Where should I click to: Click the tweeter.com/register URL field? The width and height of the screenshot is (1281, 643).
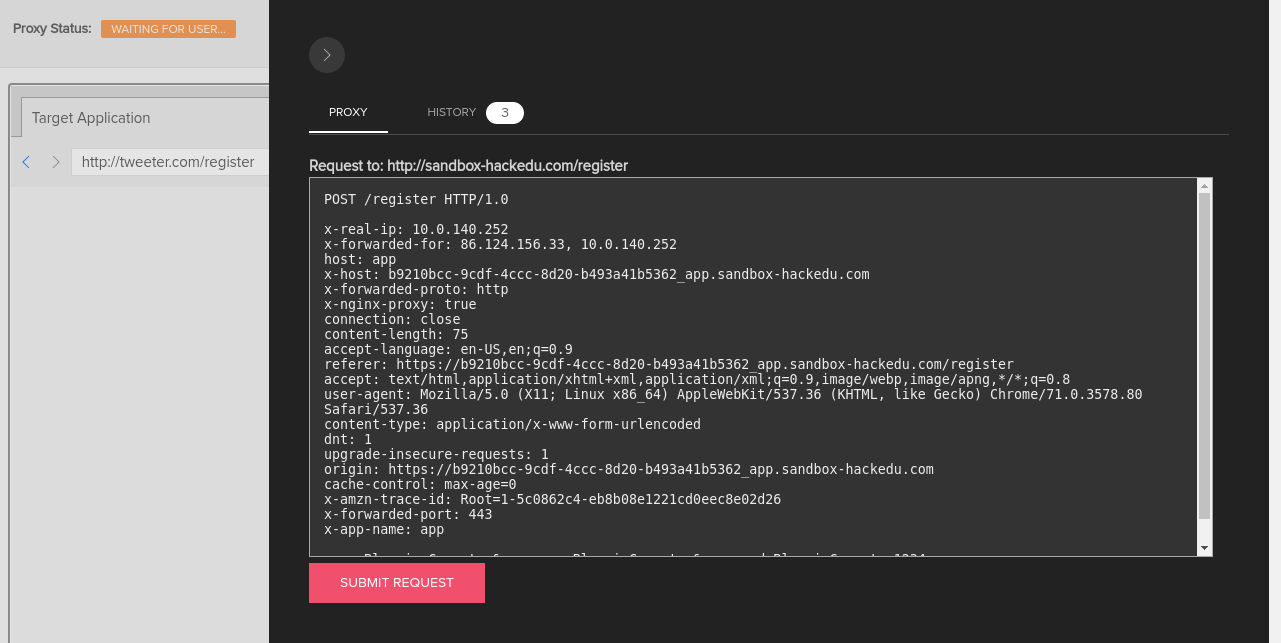[170, 162]
